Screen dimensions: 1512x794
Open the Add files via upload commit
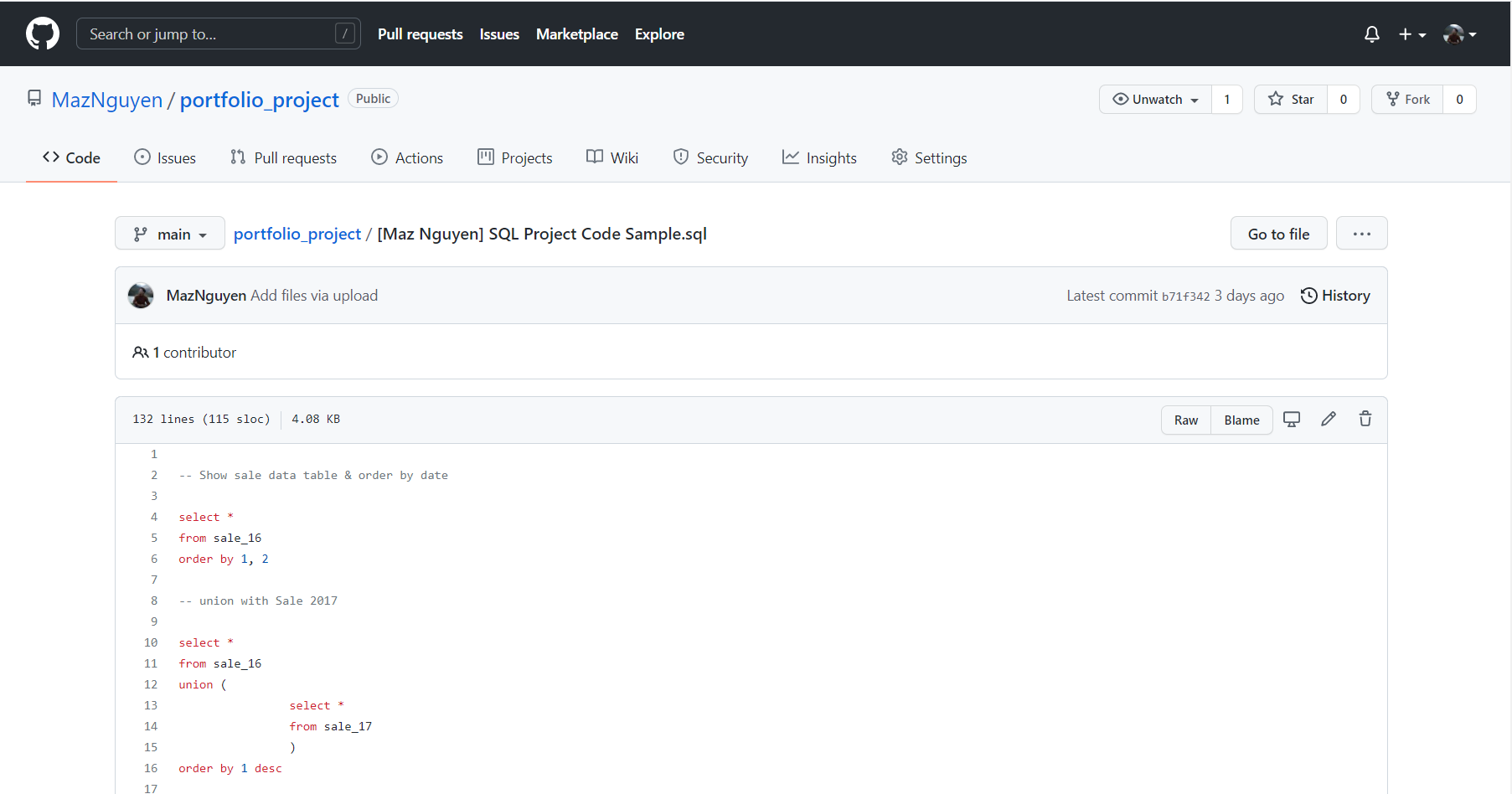click(314, 296)
